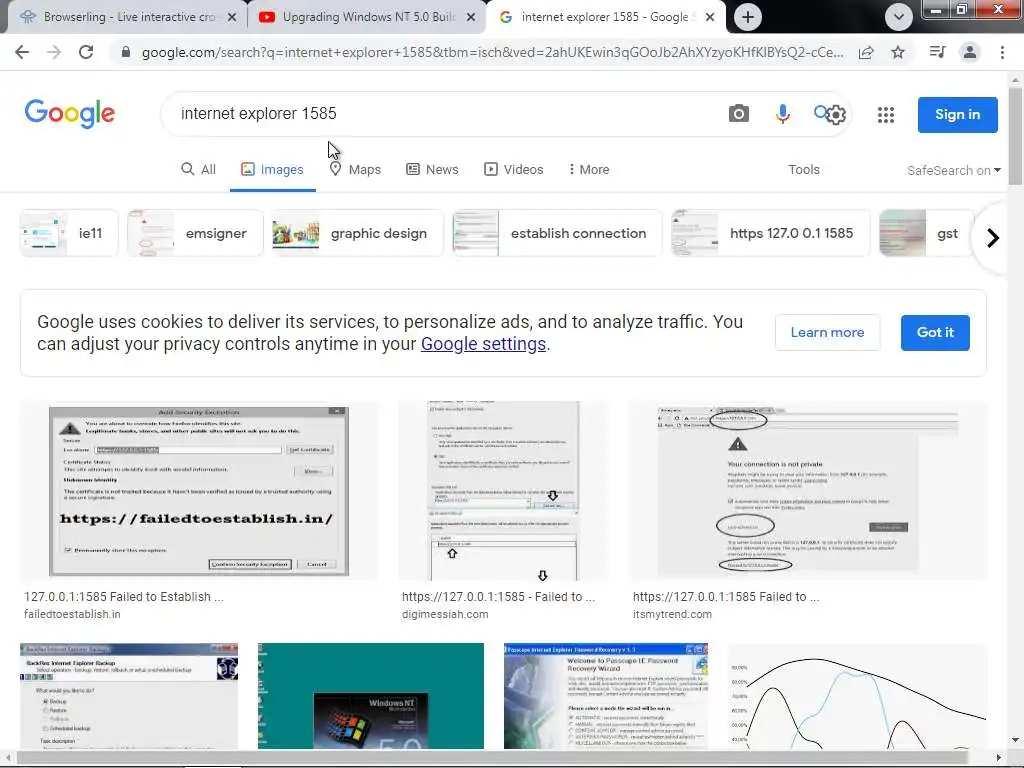1024x768 pixels.
Task: Open the Chrome profile avatar icon
Action: [x=970, y=52]
